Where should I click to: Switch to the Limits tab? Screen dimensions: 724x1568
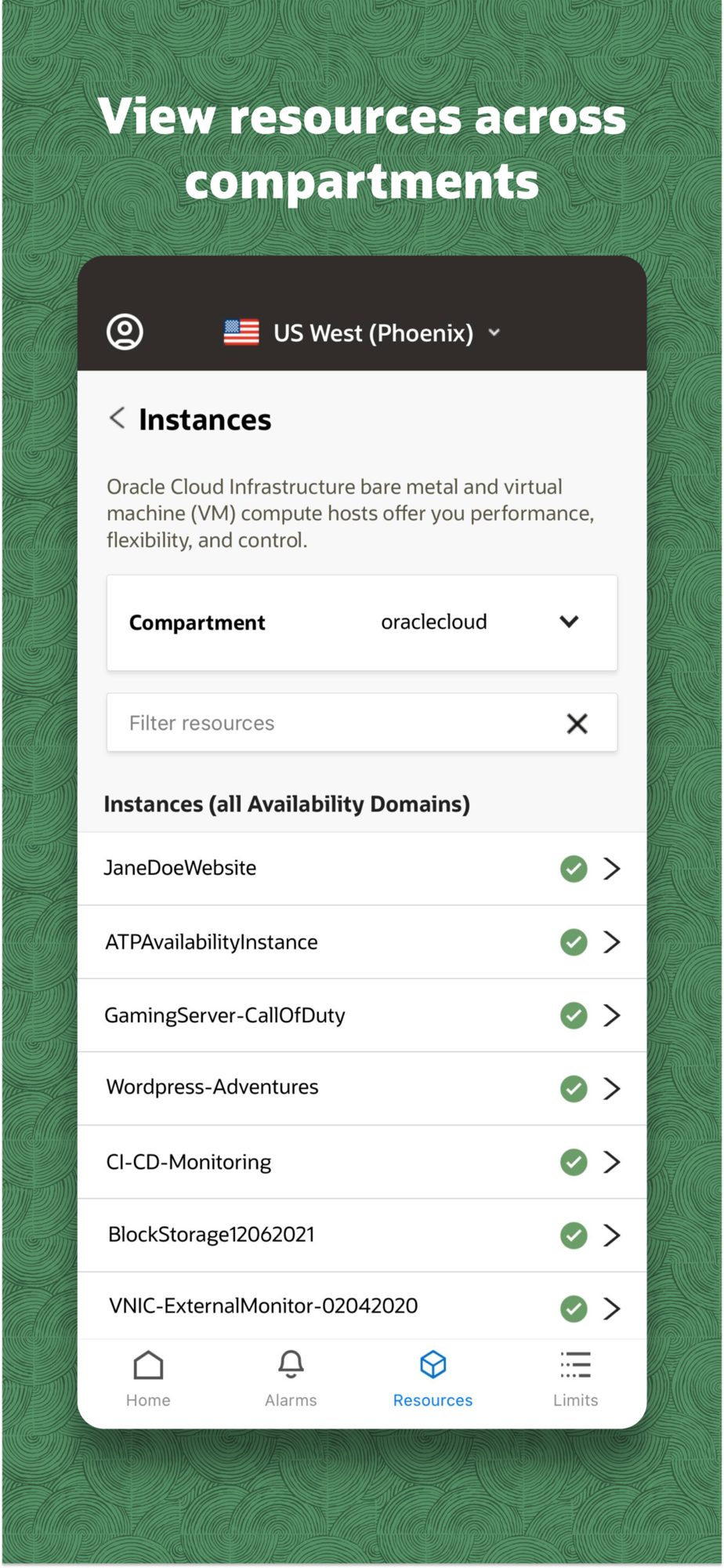coord(575,1379)
